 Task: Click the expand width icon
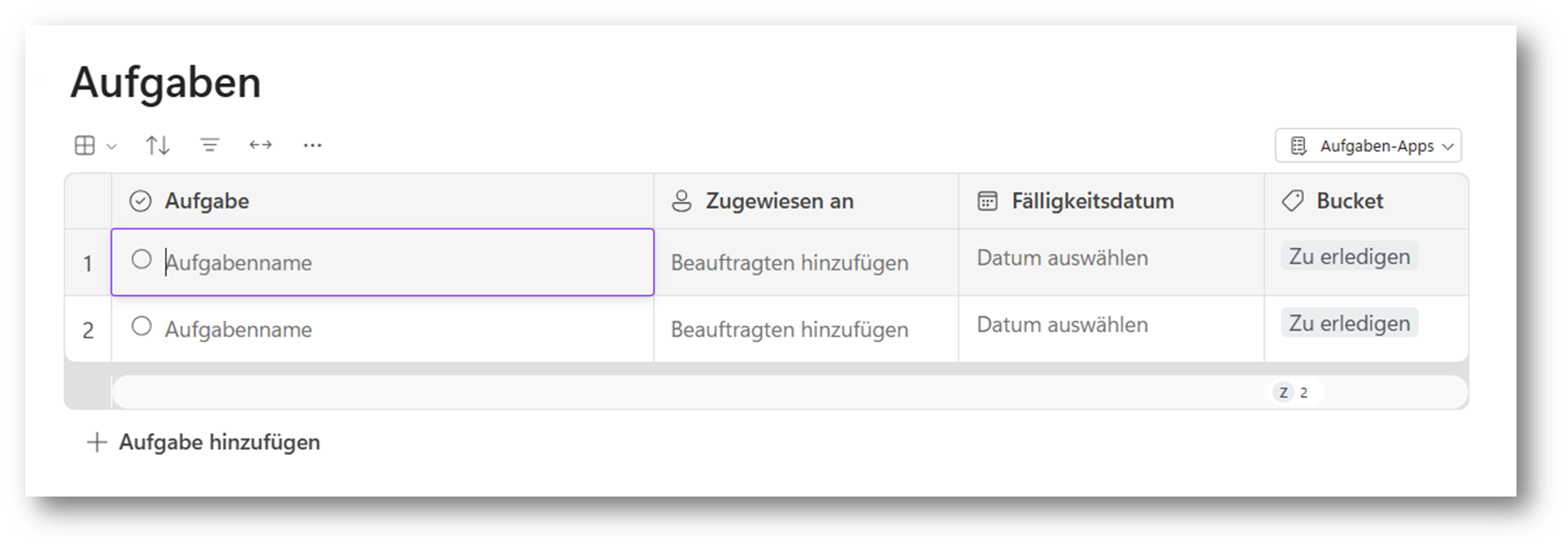point(260,145)
